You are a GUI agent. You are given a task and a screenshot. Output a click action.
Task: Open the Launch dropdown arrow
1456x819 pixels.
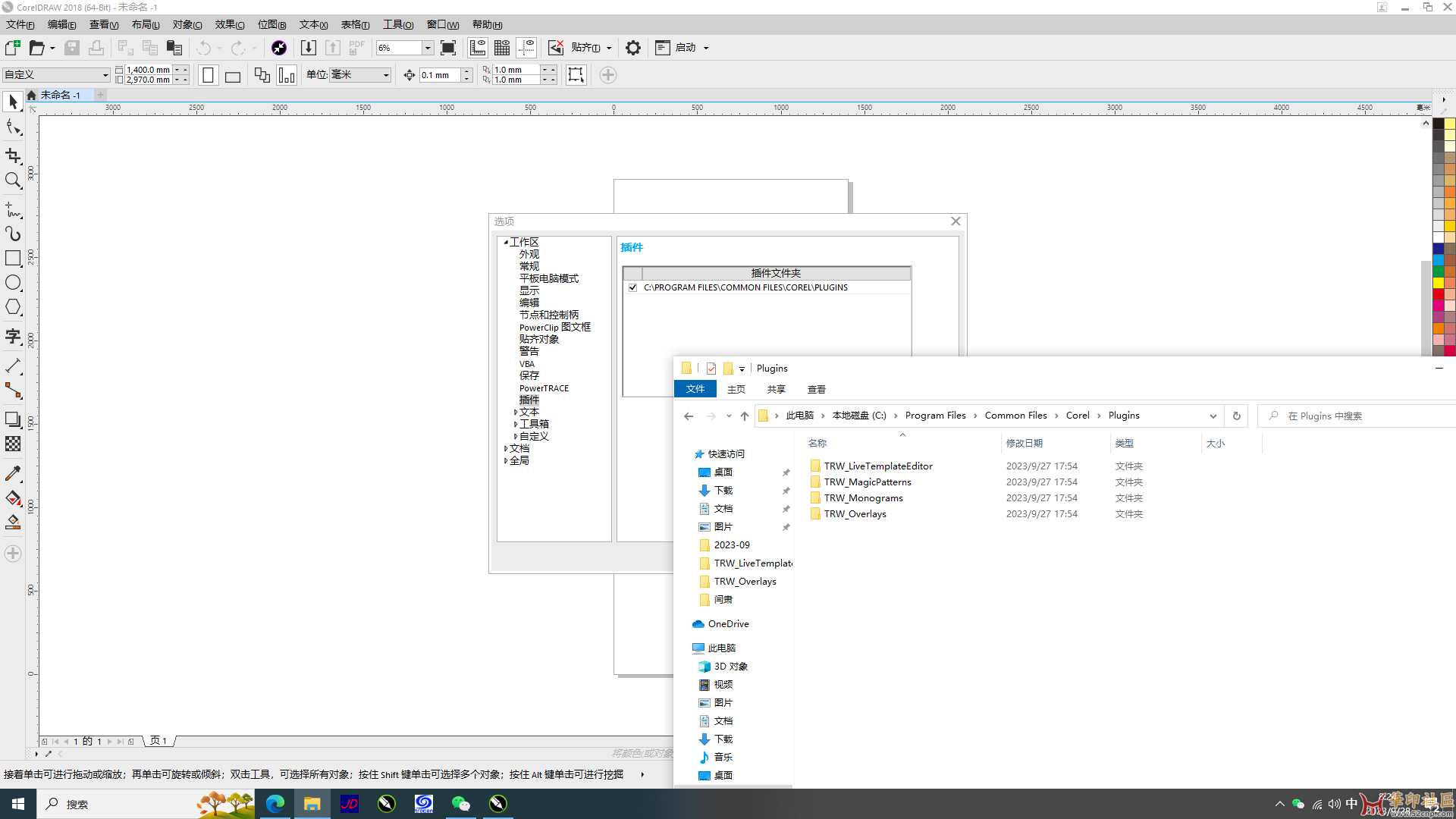(706, 48)
